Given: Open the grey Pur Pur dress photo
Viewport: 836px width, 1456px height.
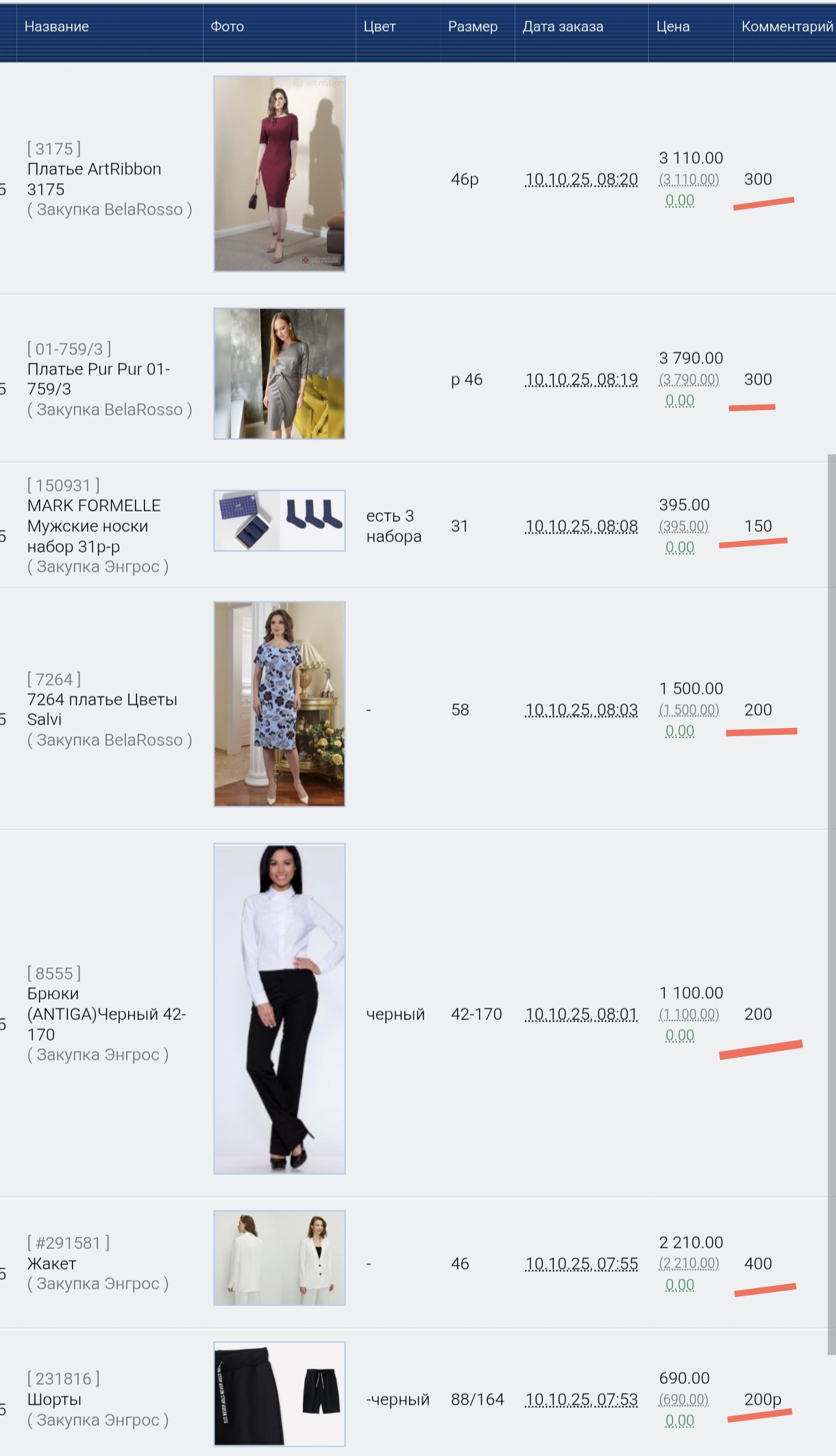Looking at the screenshot, I should (279, 374).
